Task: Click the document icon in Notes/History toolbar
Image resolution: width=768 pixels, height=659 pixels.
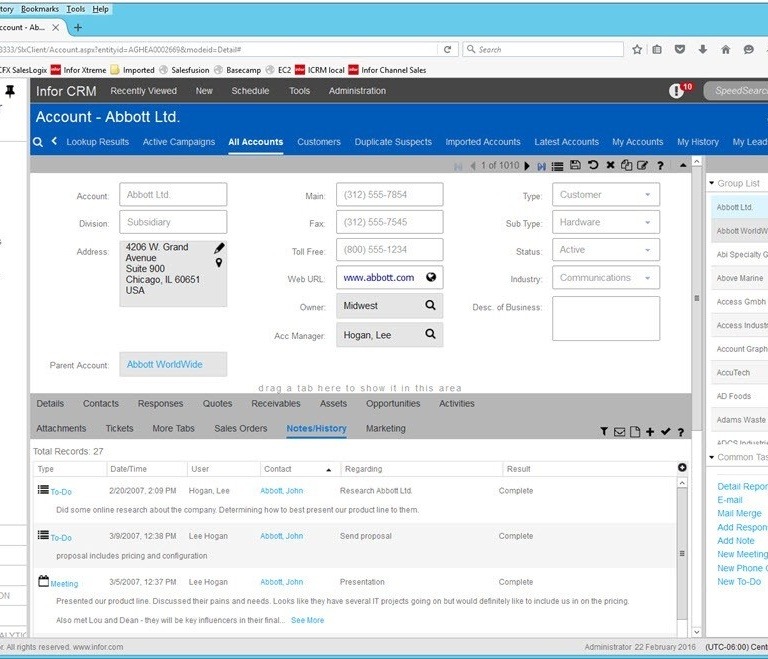Action: [635, 432]
